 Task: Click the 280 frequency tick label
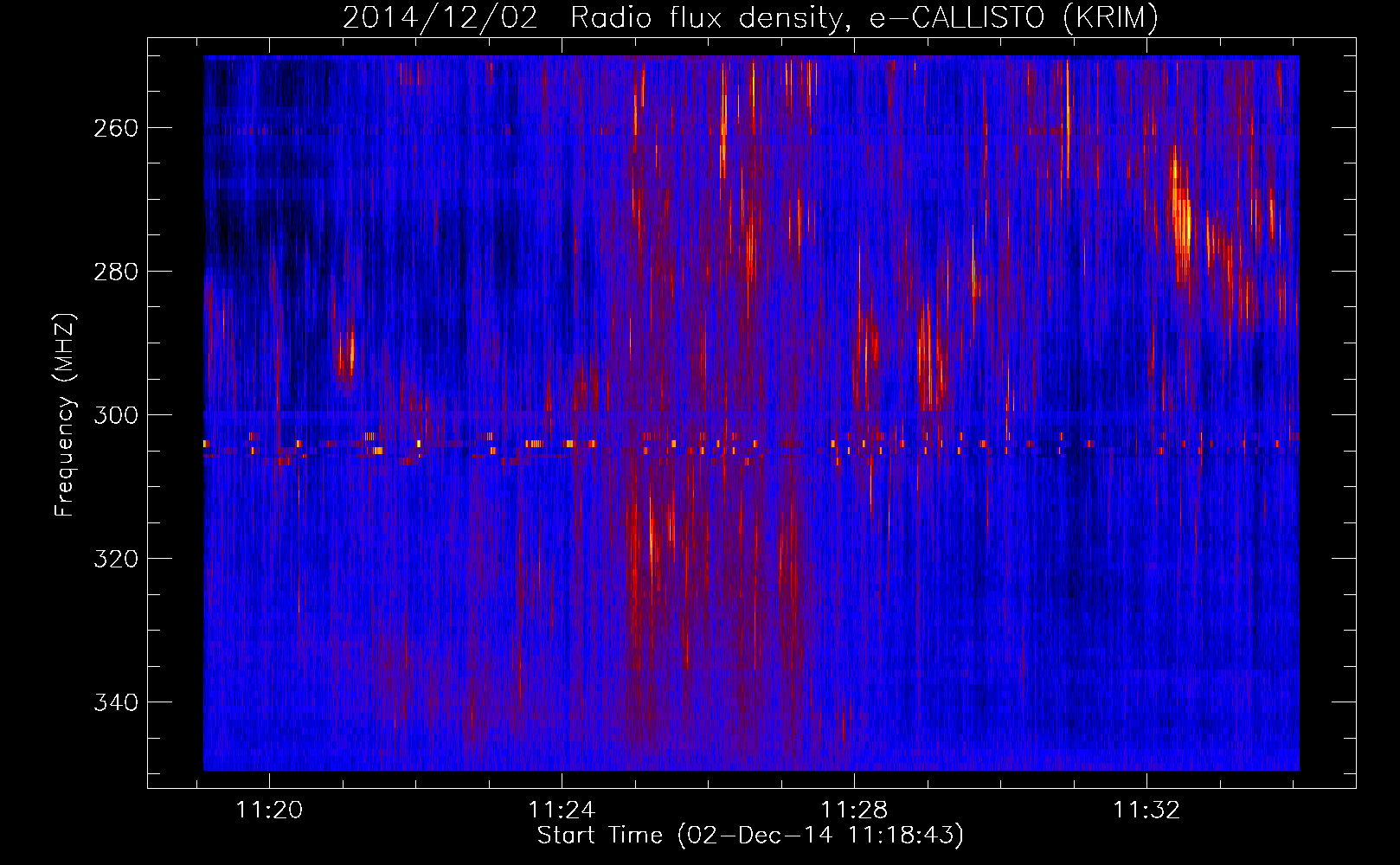click(x=116, y=272)
